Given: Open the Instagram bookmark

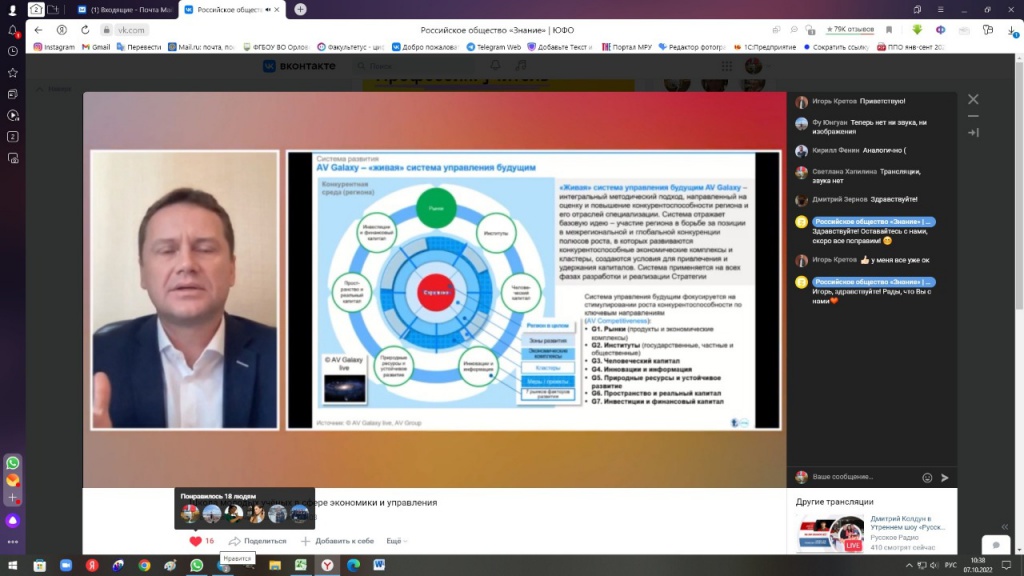Looking at the screenshot, I should [54, 47].
